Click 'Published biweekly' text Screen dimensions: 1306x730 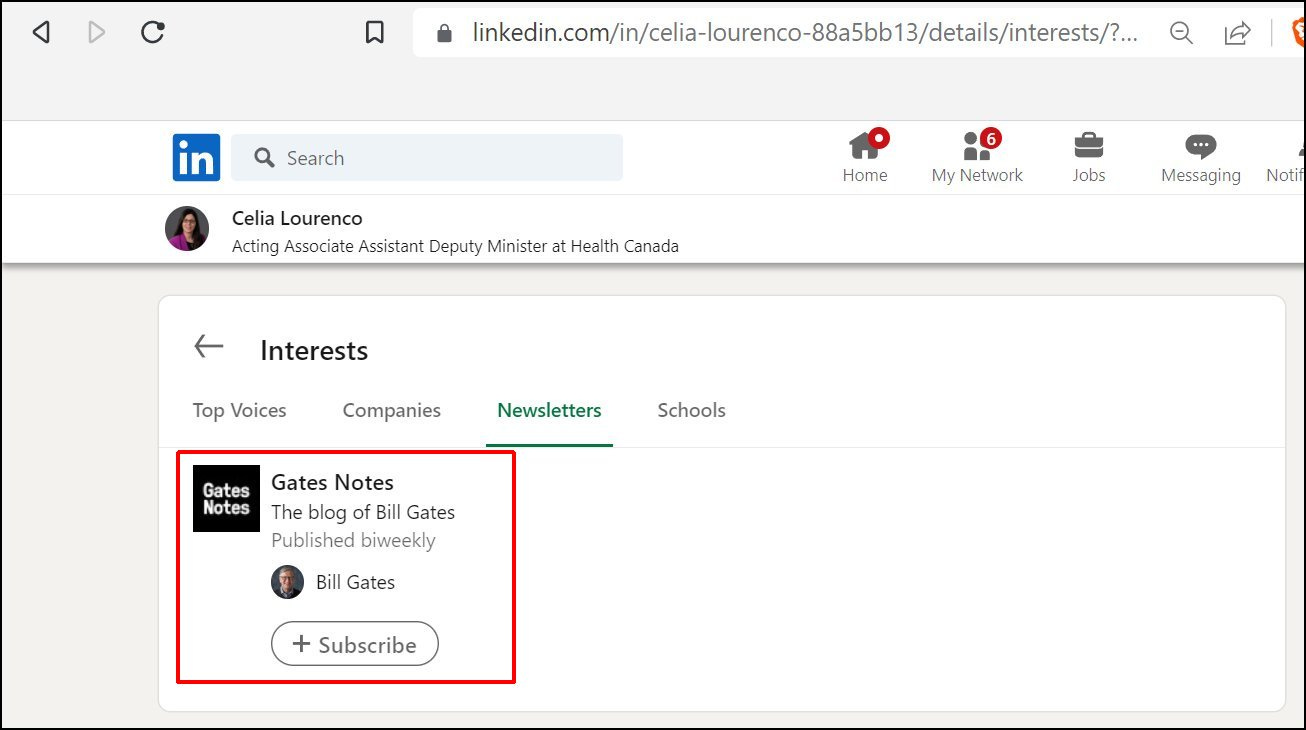[x=353, y=540]
